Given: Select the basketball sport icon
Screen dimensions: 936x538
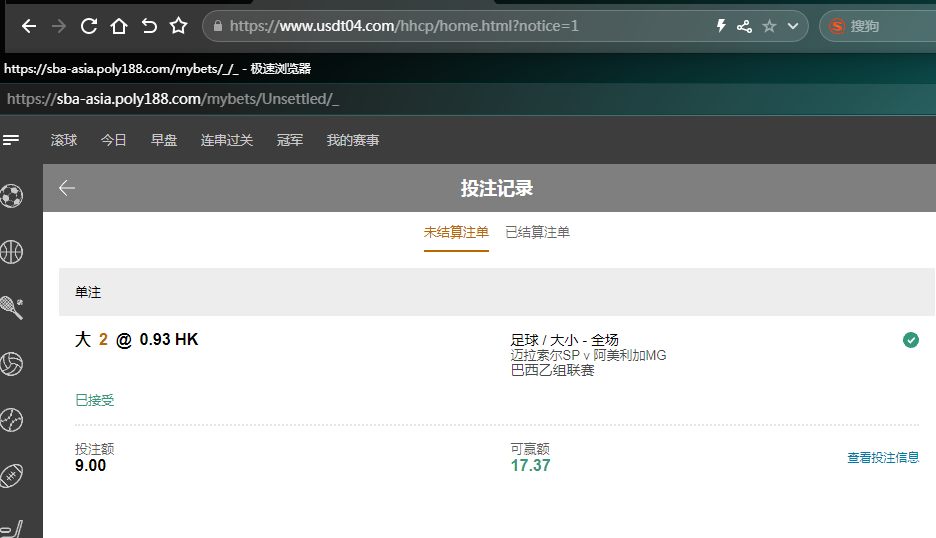Looking at the screenshot, I should click(12, 251).
